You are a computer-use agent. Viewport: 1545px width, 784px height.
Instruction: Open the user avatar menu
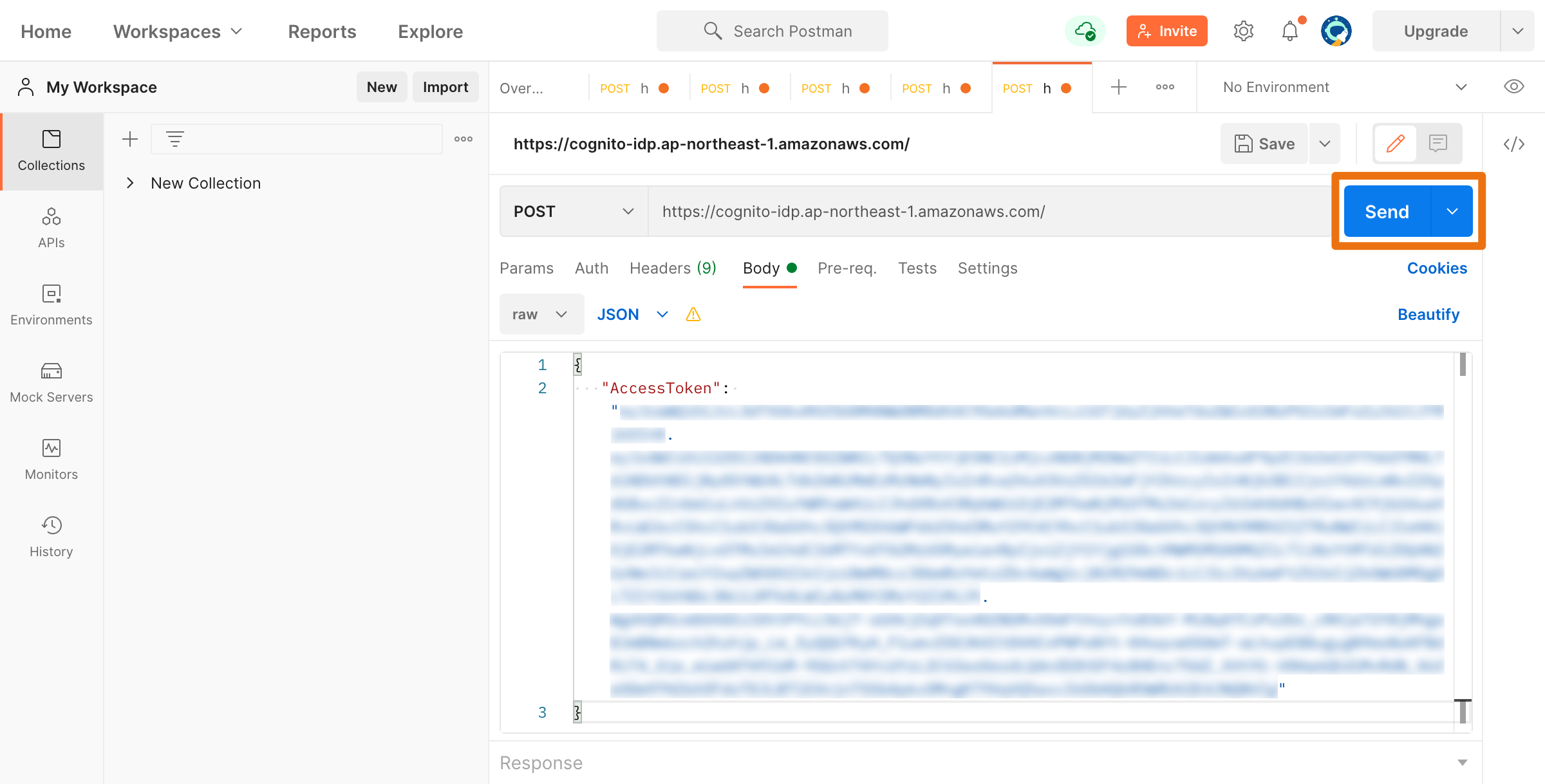1336,31
